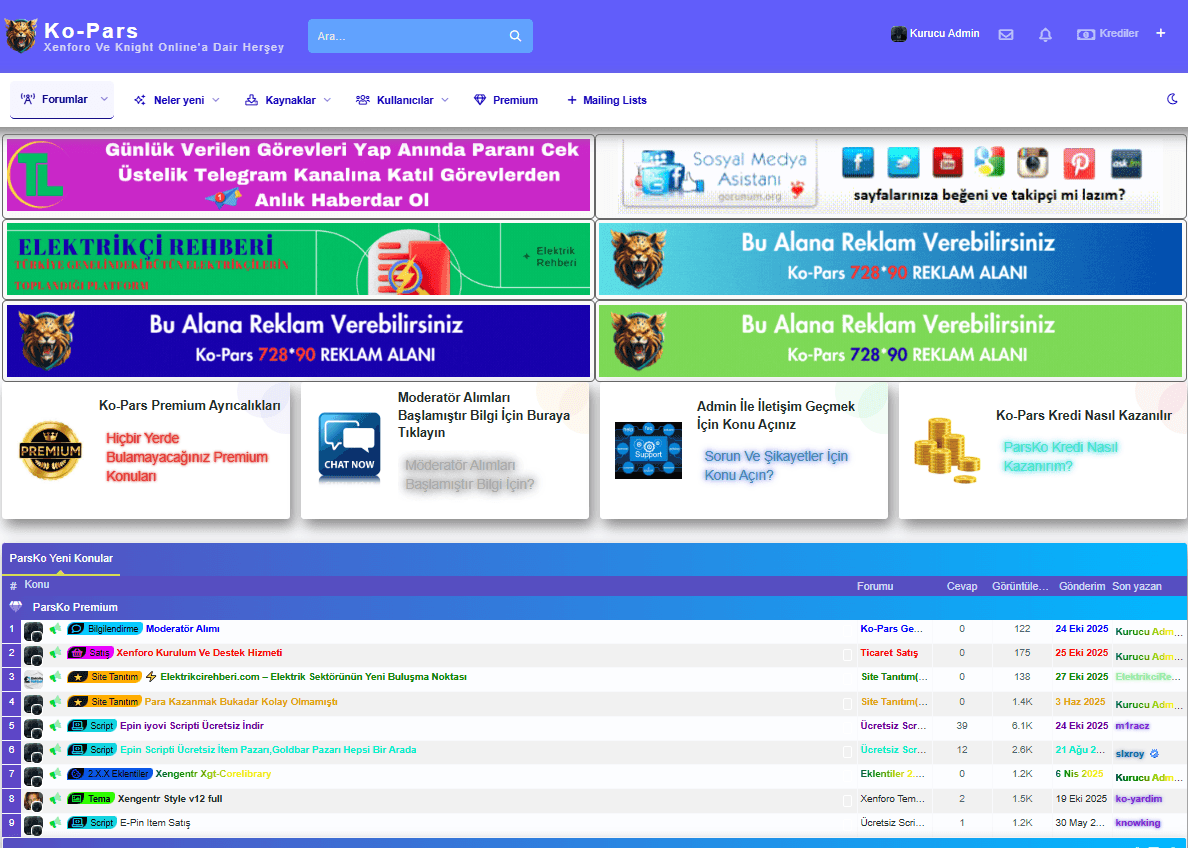Image resolution: width=1188 pixels, height=848 pixels.
Task: Click the magnifier search icon
Action: [515, 36]
